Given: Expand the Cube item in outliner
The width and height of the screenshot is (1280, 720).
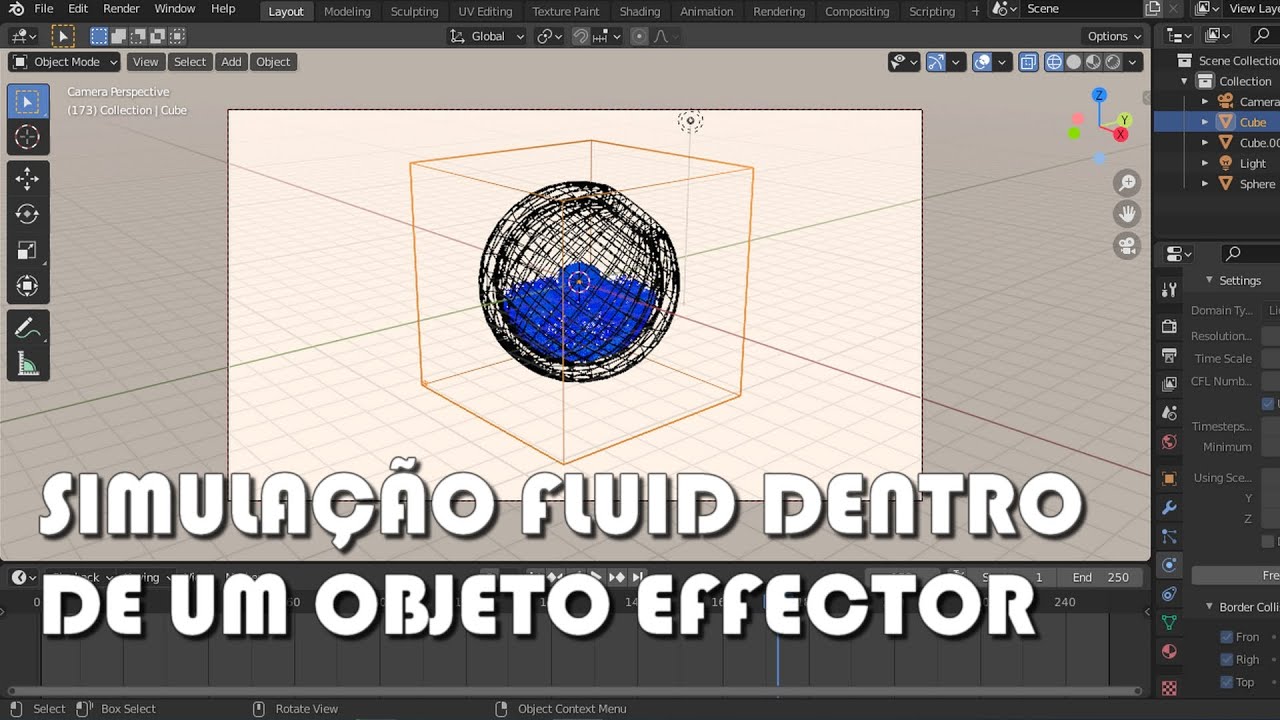Looking at the screenshot, I should tap(1205, 122).
